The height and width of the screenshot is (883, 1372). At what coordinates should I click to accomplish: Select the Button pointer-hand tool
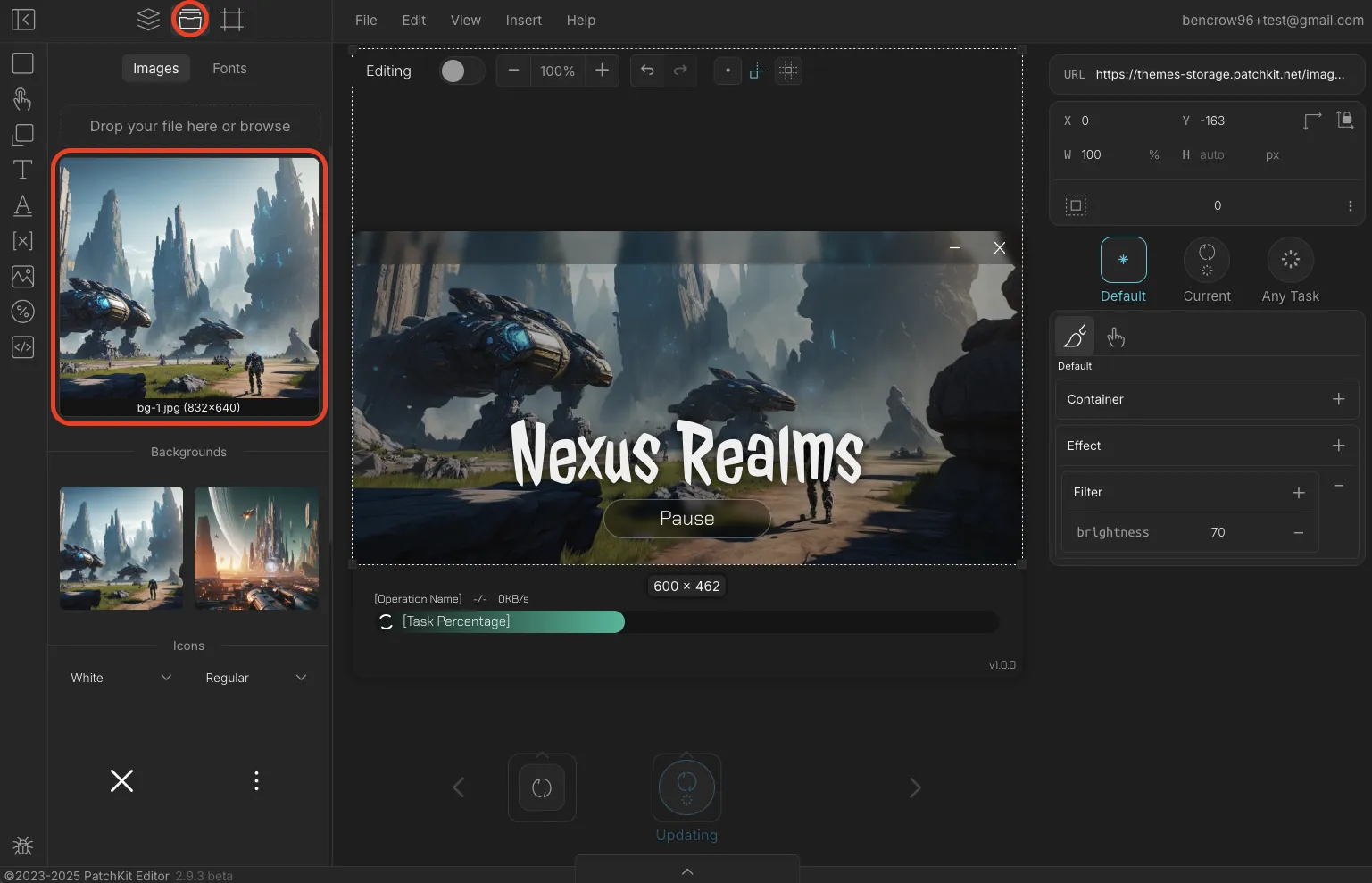point(23,99)
